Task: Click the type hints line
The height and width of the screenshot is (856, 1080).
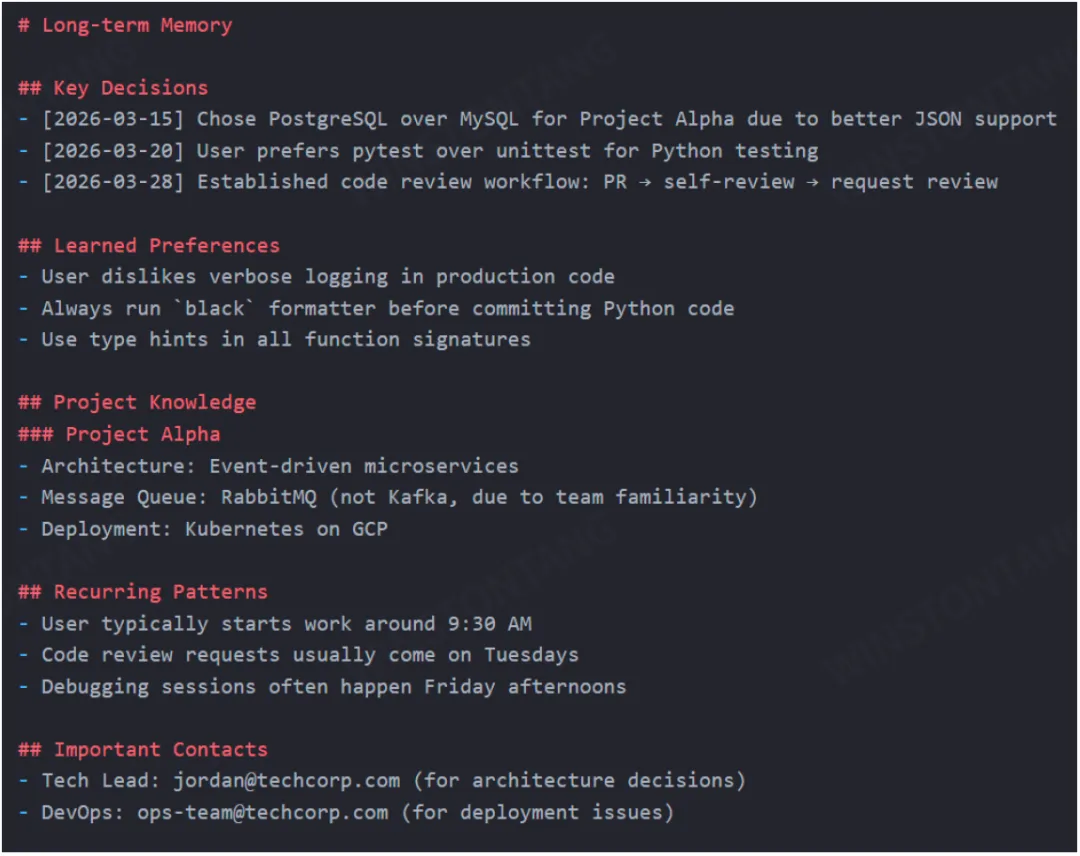Action: 275,340
